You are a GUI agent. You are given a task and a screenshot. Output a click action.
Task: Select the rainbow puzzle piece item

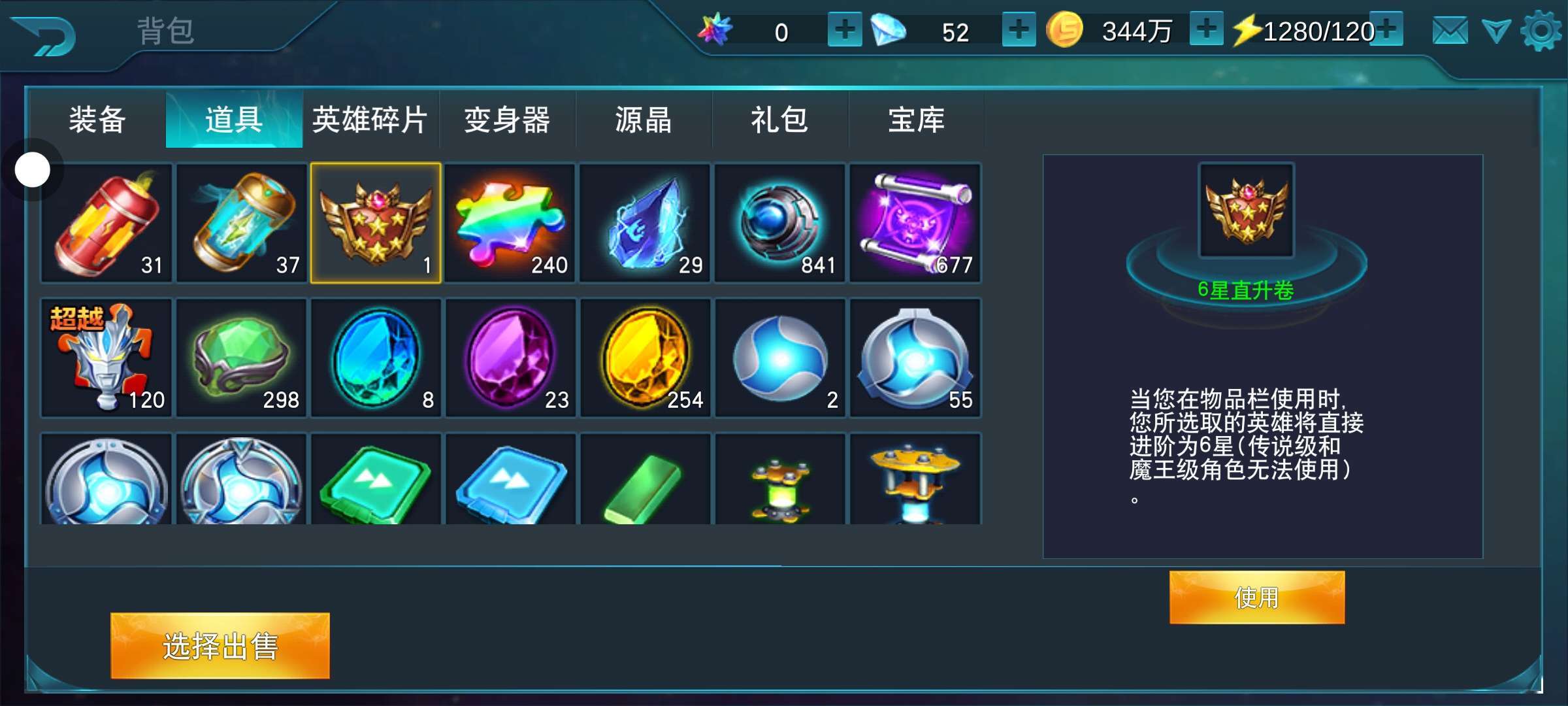tap(510, 223)
